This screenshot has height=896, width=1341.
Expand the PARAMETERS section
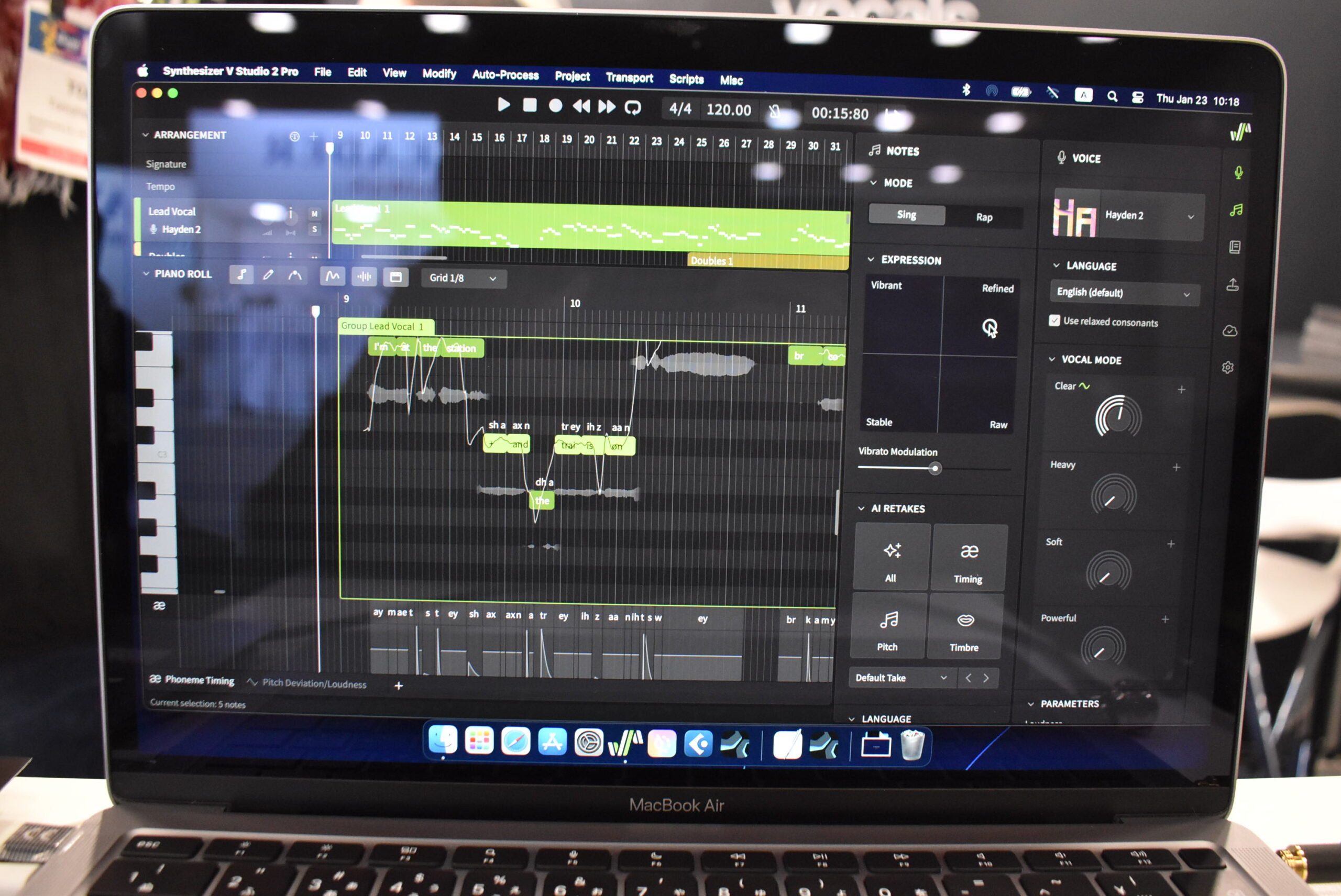click(1030, 703)
